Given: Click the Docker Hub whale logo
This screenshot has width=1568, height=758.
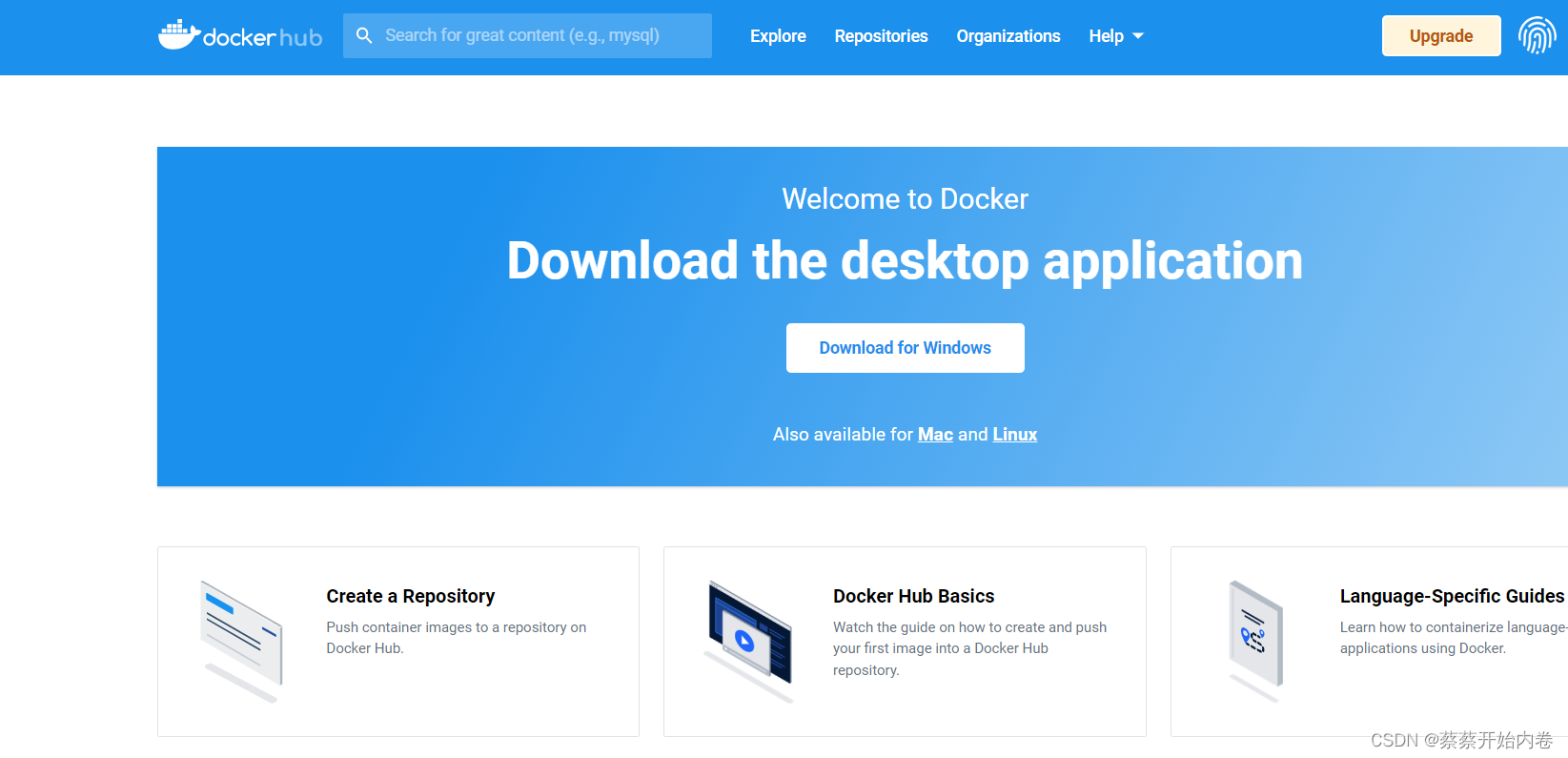Looking at the screenshot, I should 240,35.
